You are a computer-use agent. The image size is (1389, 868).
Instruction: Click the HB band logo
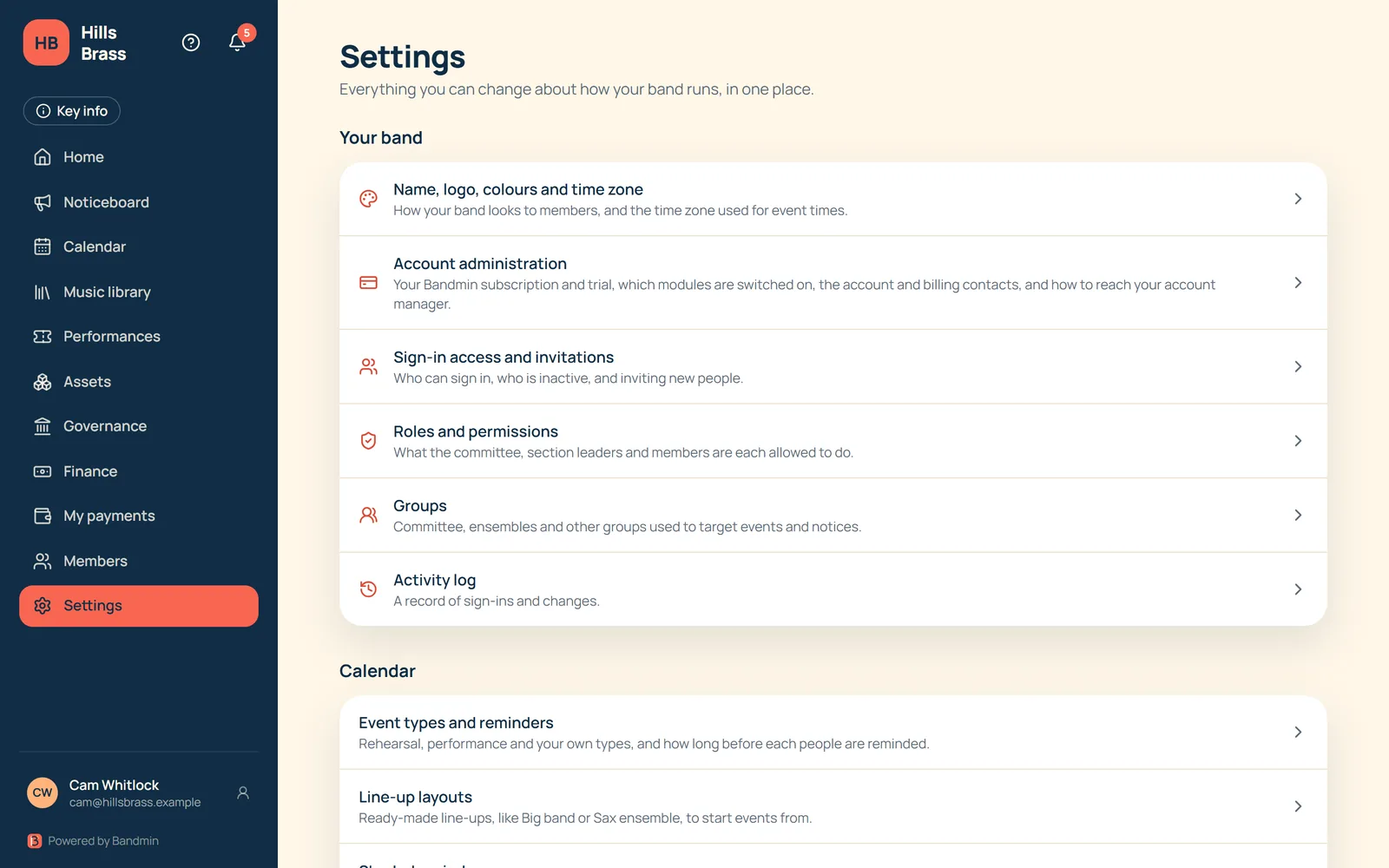[x=46, y=43]
